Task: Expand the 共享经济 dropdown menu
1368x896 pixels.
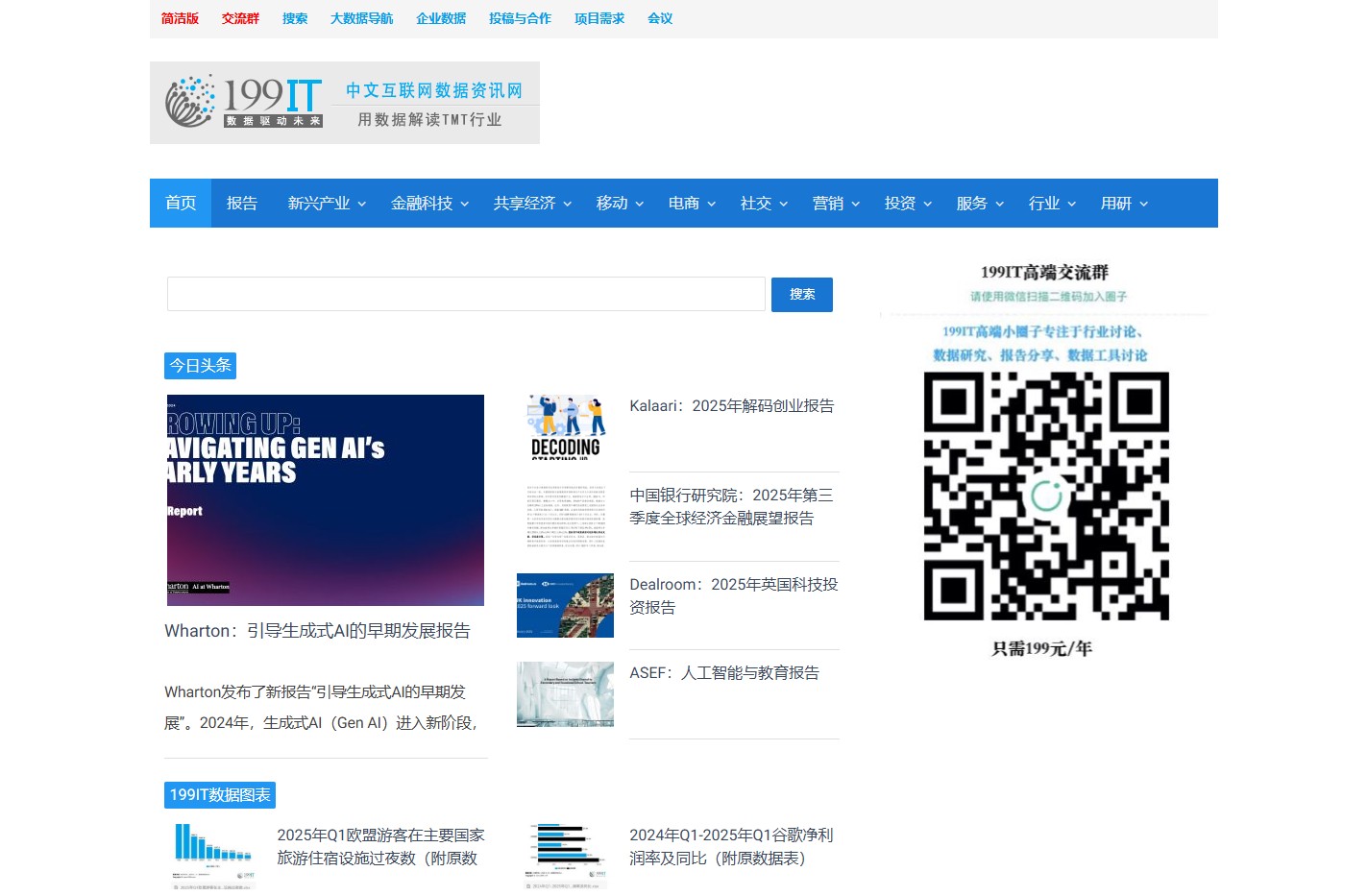Action: point(532,203)
